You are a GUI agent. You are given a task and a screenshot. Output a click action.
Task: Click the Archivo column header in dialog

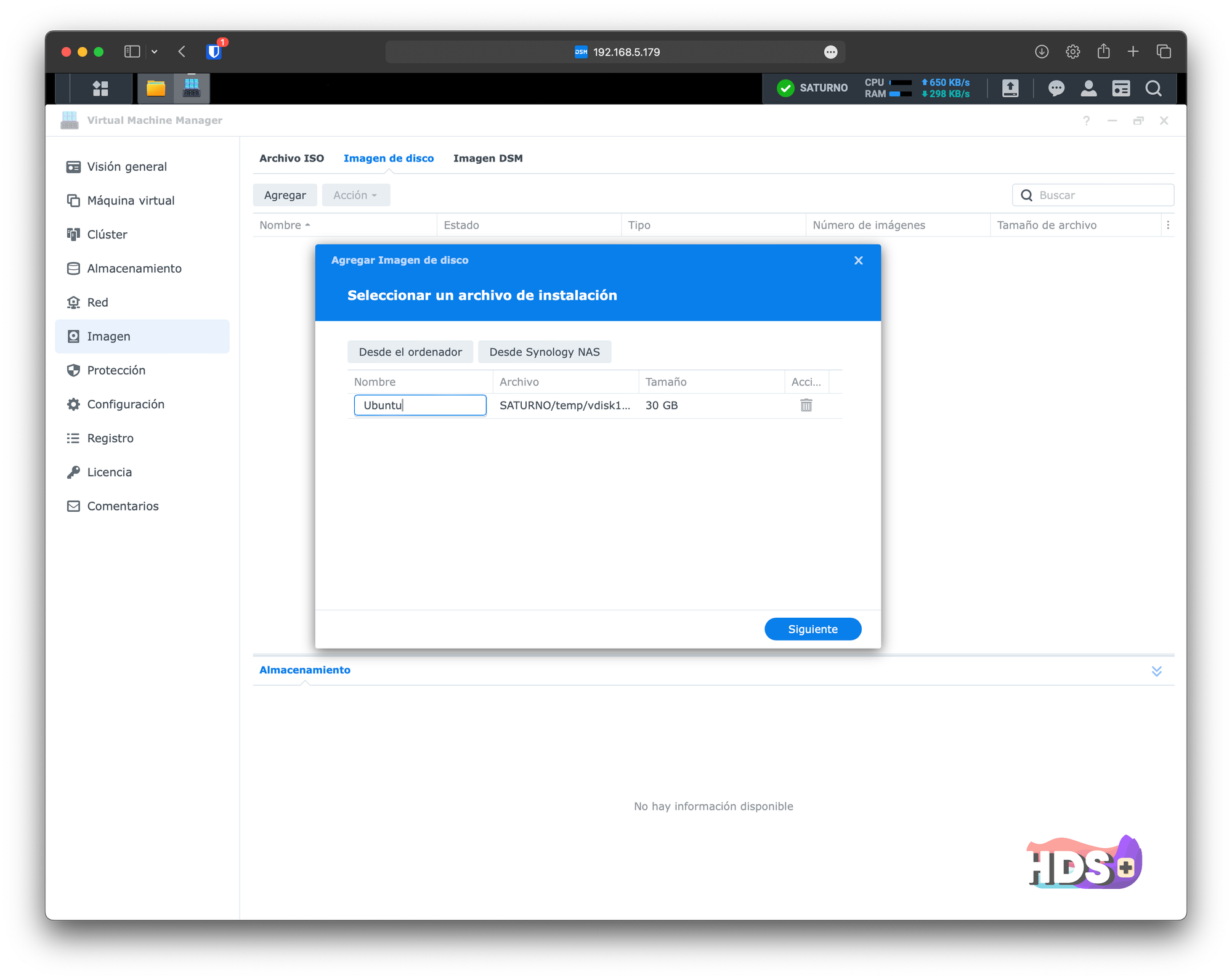click(565, 382)
